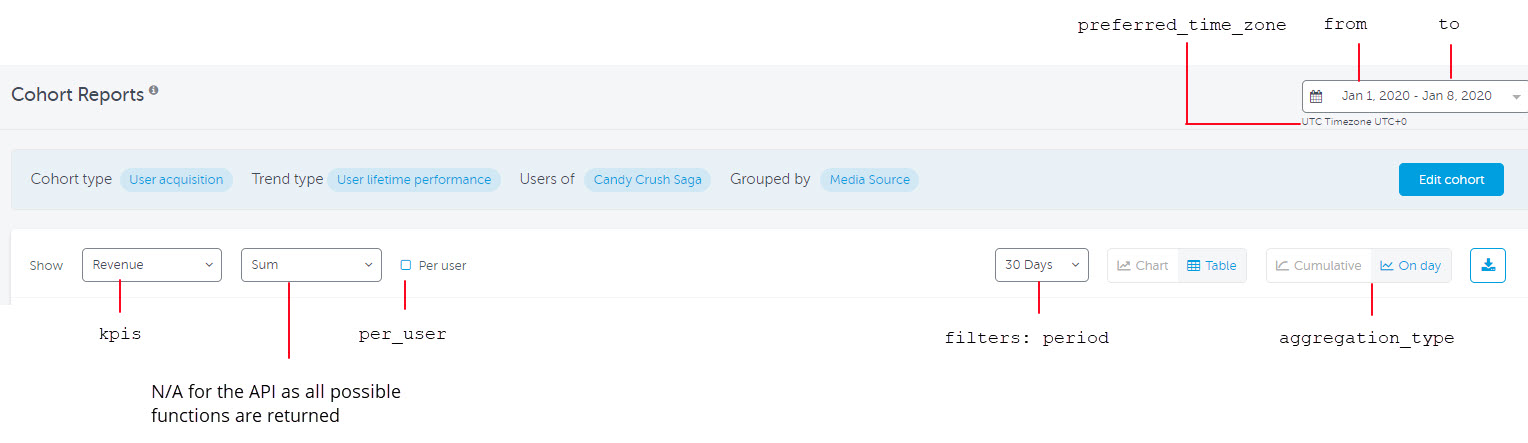Switch to Chart view tab
Viewport: 1528px width, 443px height.
[1142, 266]
